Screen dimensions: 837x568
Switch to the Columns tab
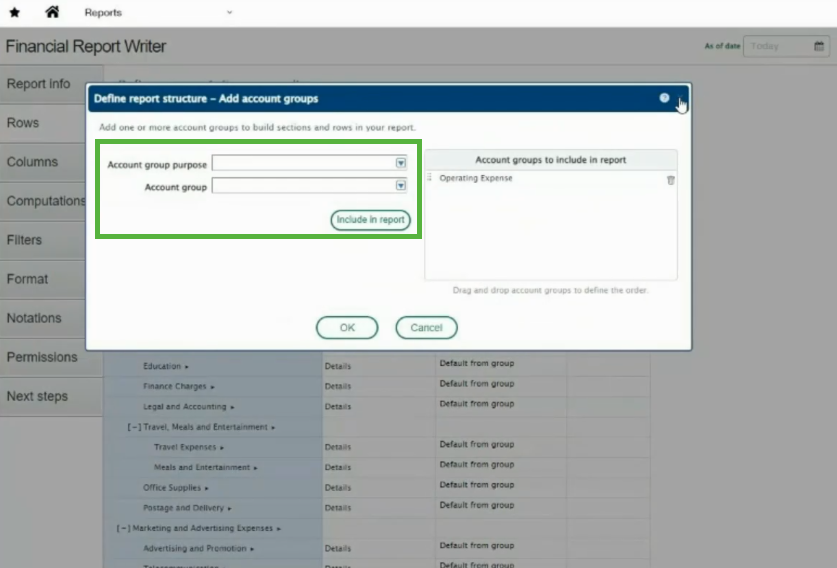pos(43,162)
